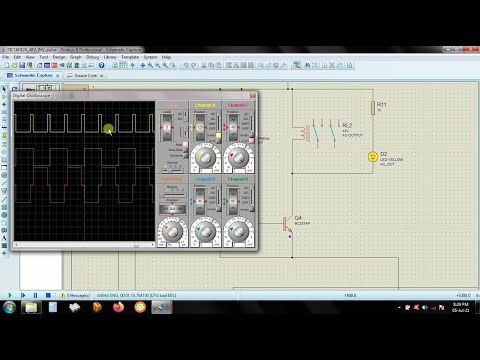Click the Firefox icon in taskbar
The width and height of the screenshot is (480, 360).
(x=118, y=307)
